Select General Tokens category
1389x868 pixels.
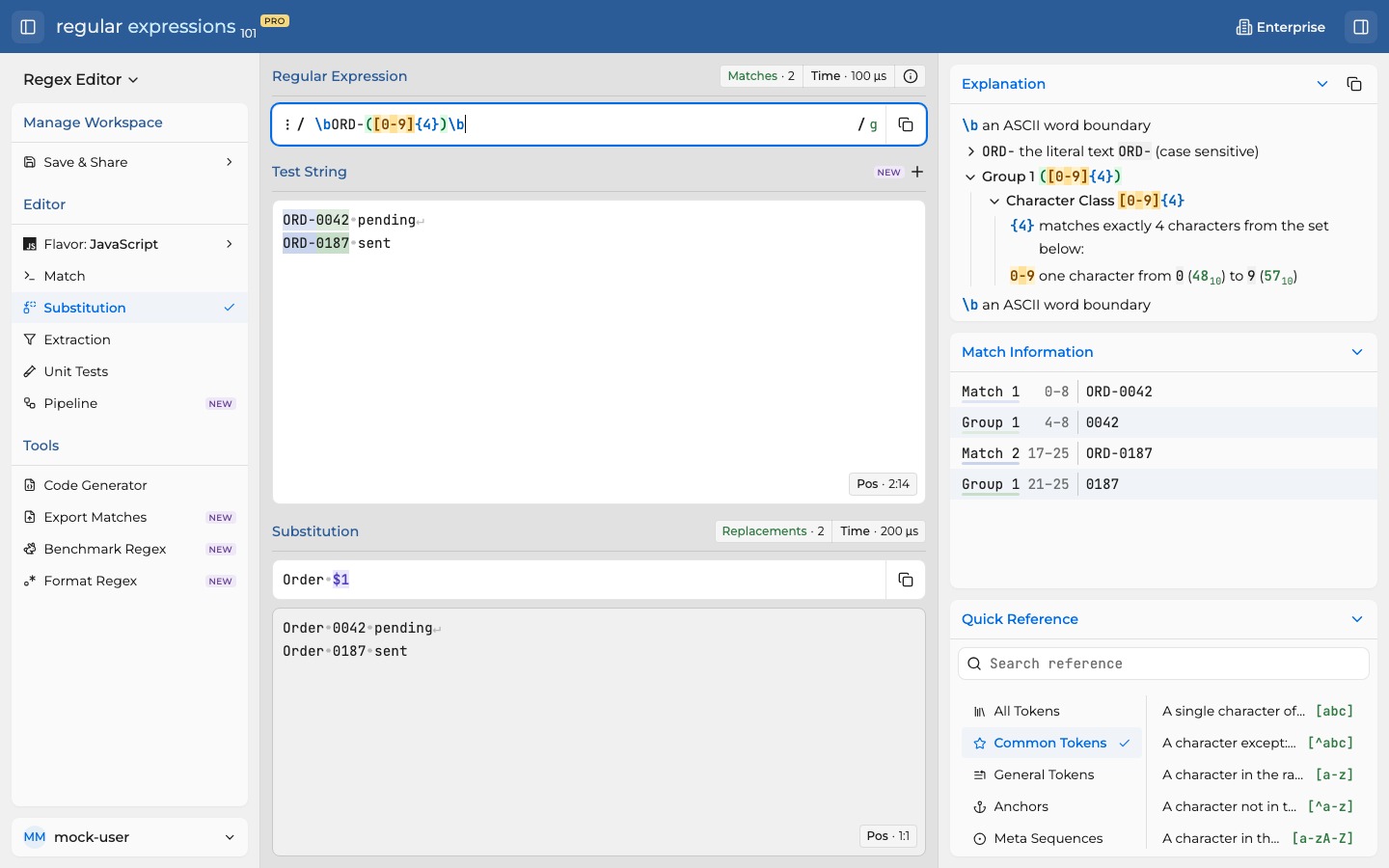(1051, 774)
